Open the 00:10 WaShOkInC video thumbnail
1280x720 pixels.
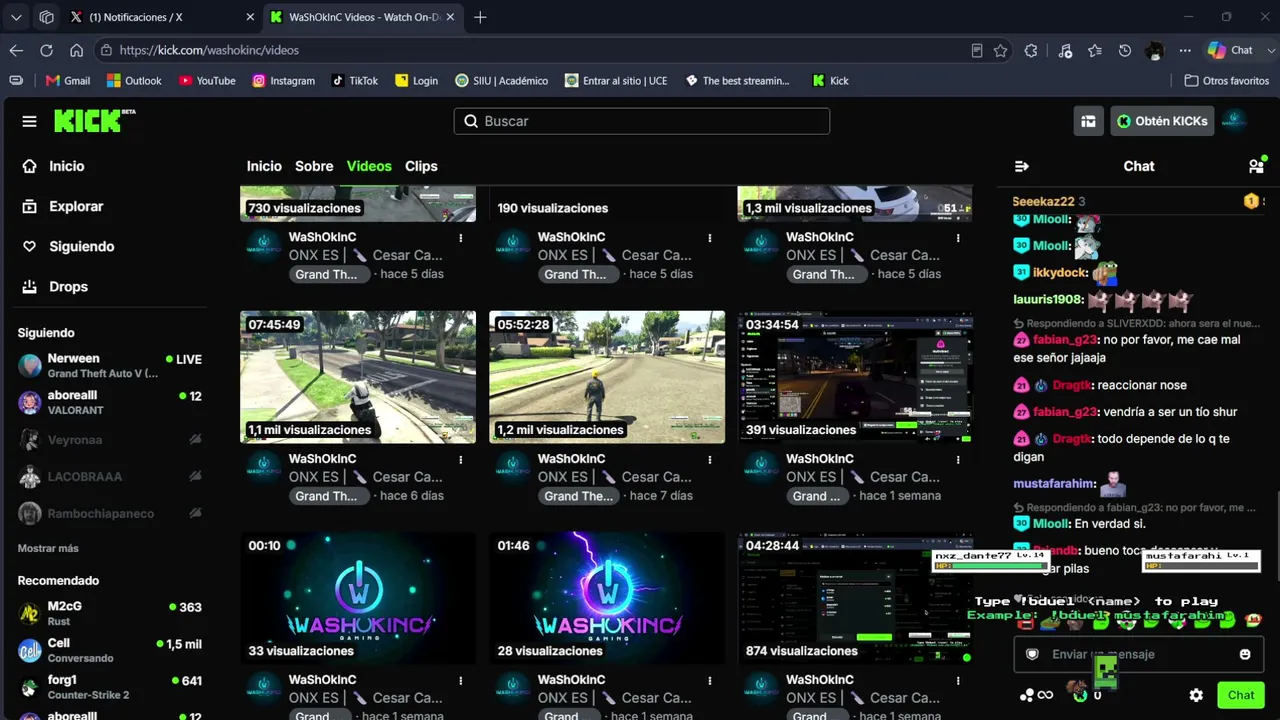pos(358,598)
